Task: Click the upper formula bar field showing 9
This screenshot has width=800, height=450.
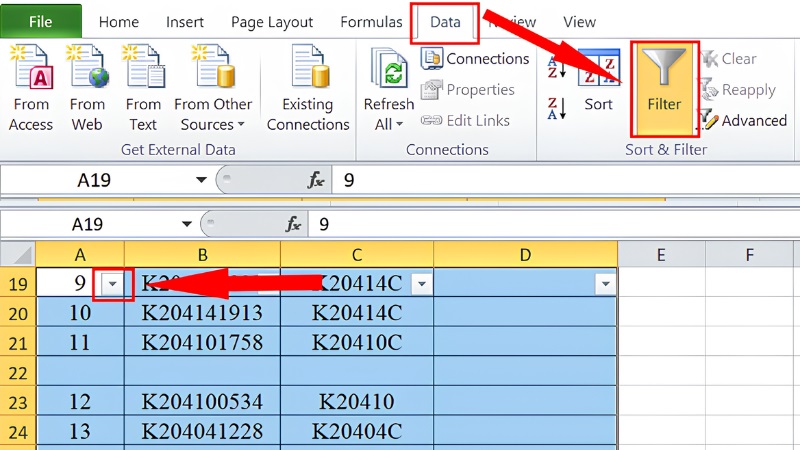Action: [565, 180]
